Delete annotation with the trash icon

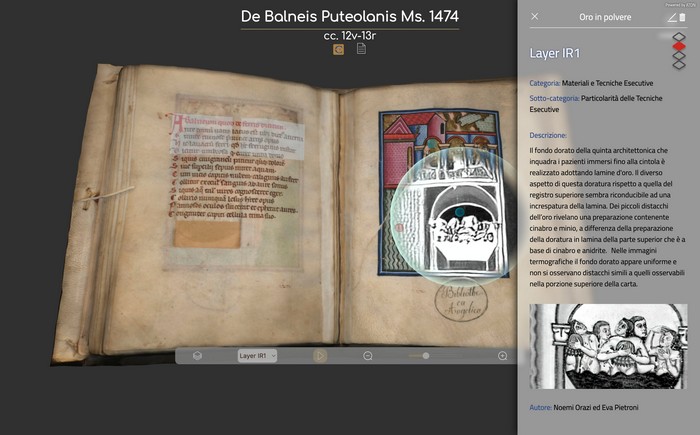click(x=683, y=17)
